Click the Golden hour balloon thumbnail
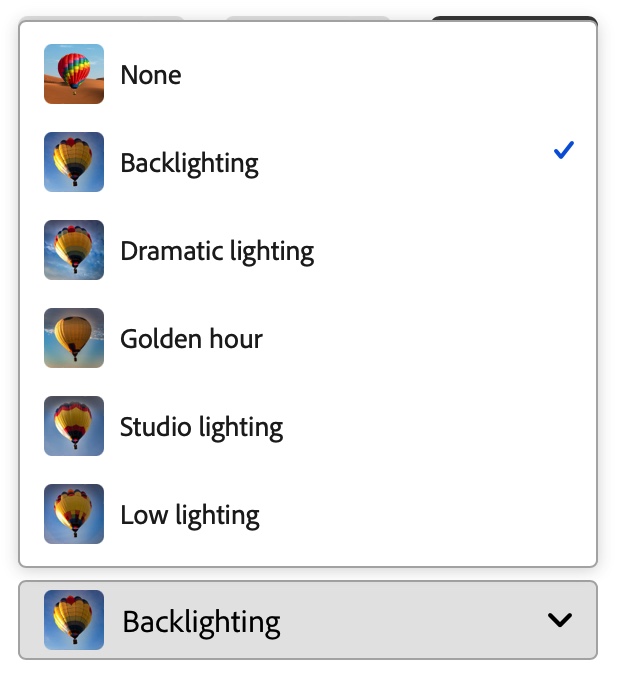Viewport: 618px width, 688px height. click(x=74, y=338)
